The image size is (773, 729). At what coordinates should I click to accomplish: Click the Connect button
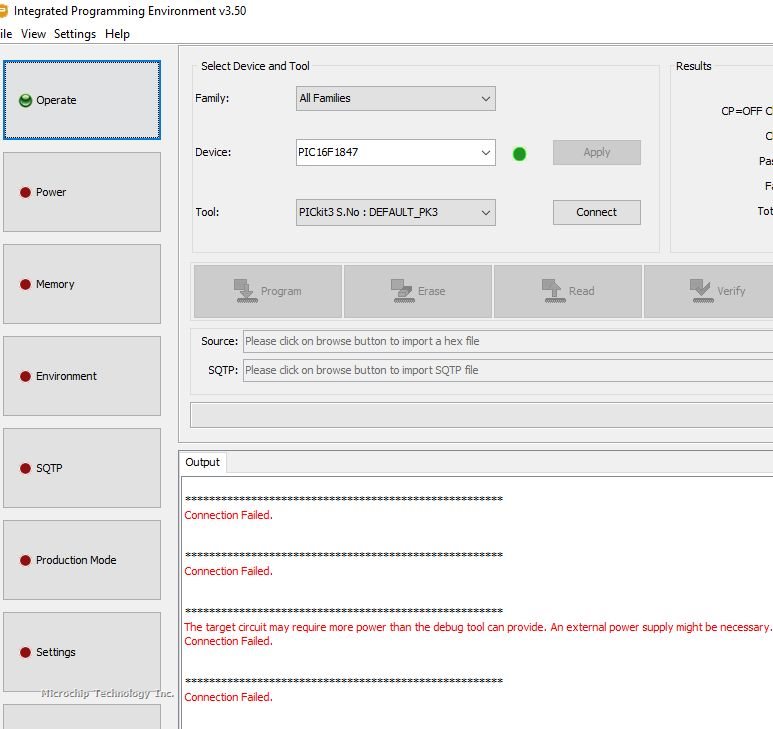[x=596, y=212]
